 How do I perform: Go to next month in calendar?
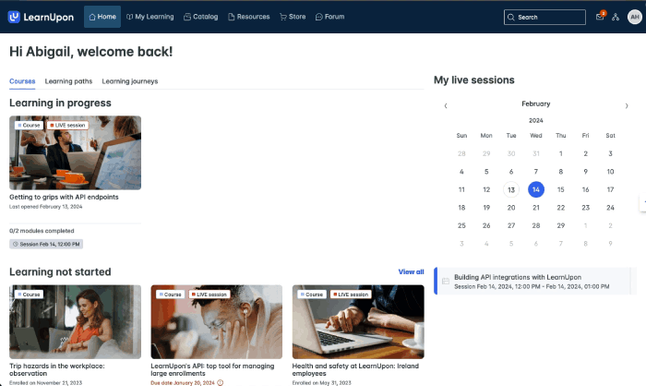[627, 106]
